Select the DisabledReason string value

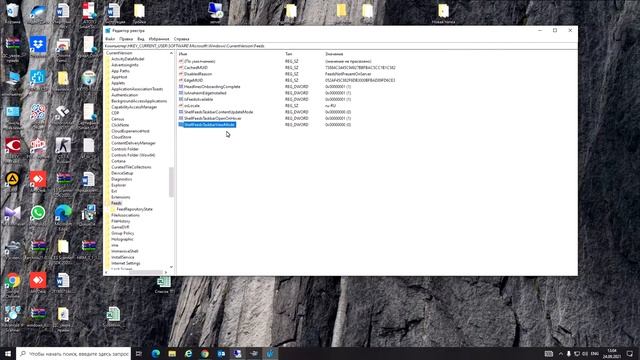coord(198,74)
